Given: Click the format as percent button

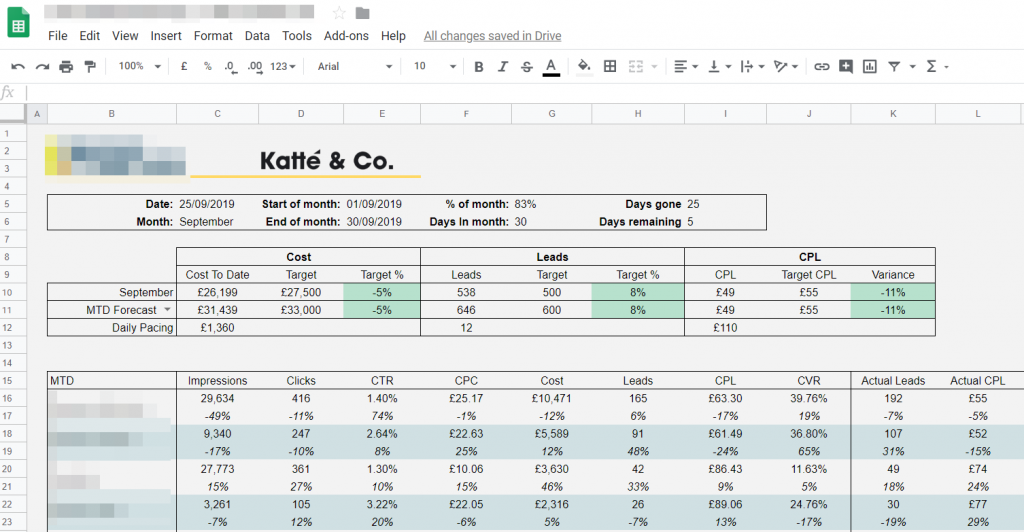Looking at the screenshot, I should coord(208,67).
